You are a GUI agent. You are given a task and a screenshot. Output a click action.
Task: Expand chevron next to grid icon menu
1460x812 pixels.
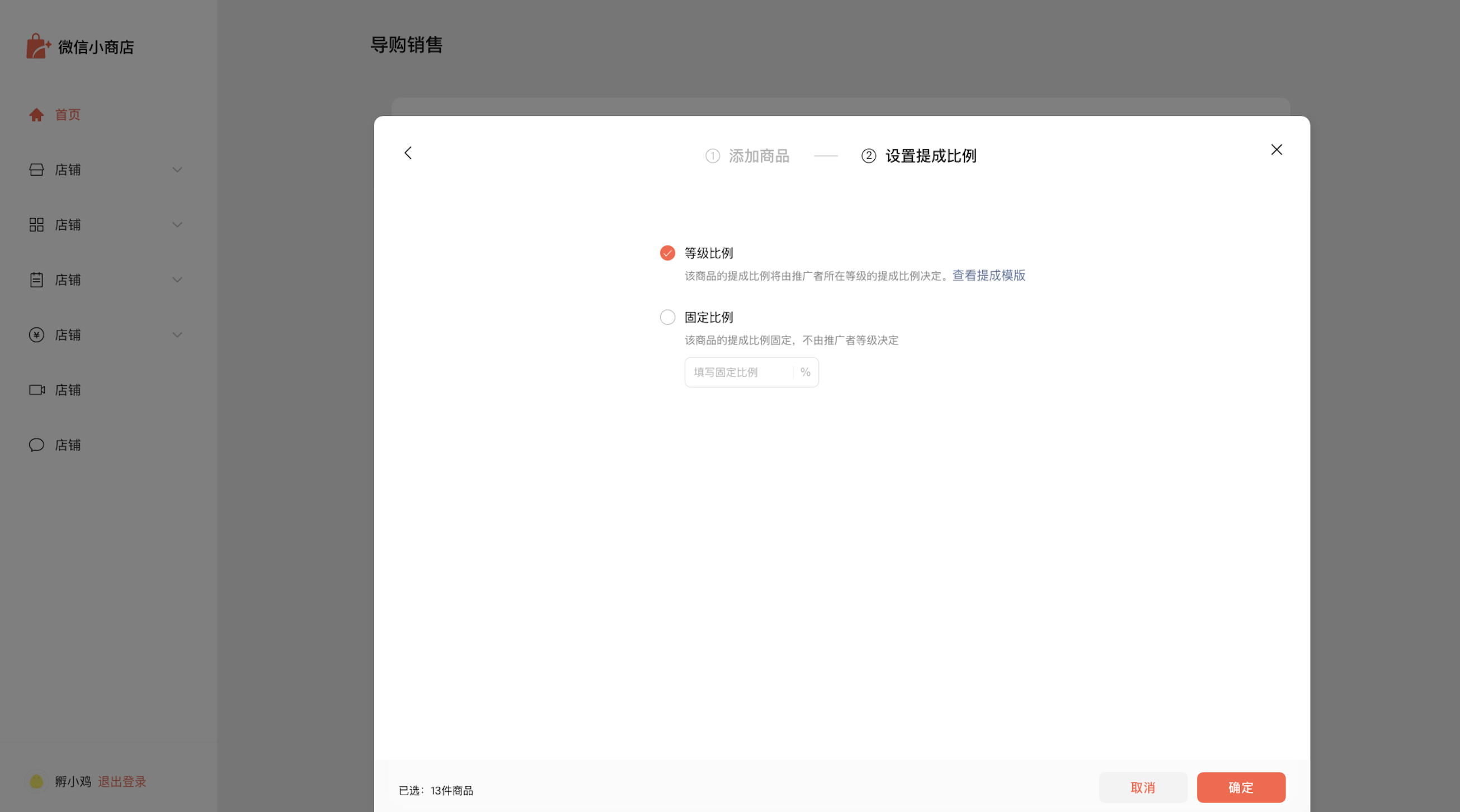click(x=177, y=225)
